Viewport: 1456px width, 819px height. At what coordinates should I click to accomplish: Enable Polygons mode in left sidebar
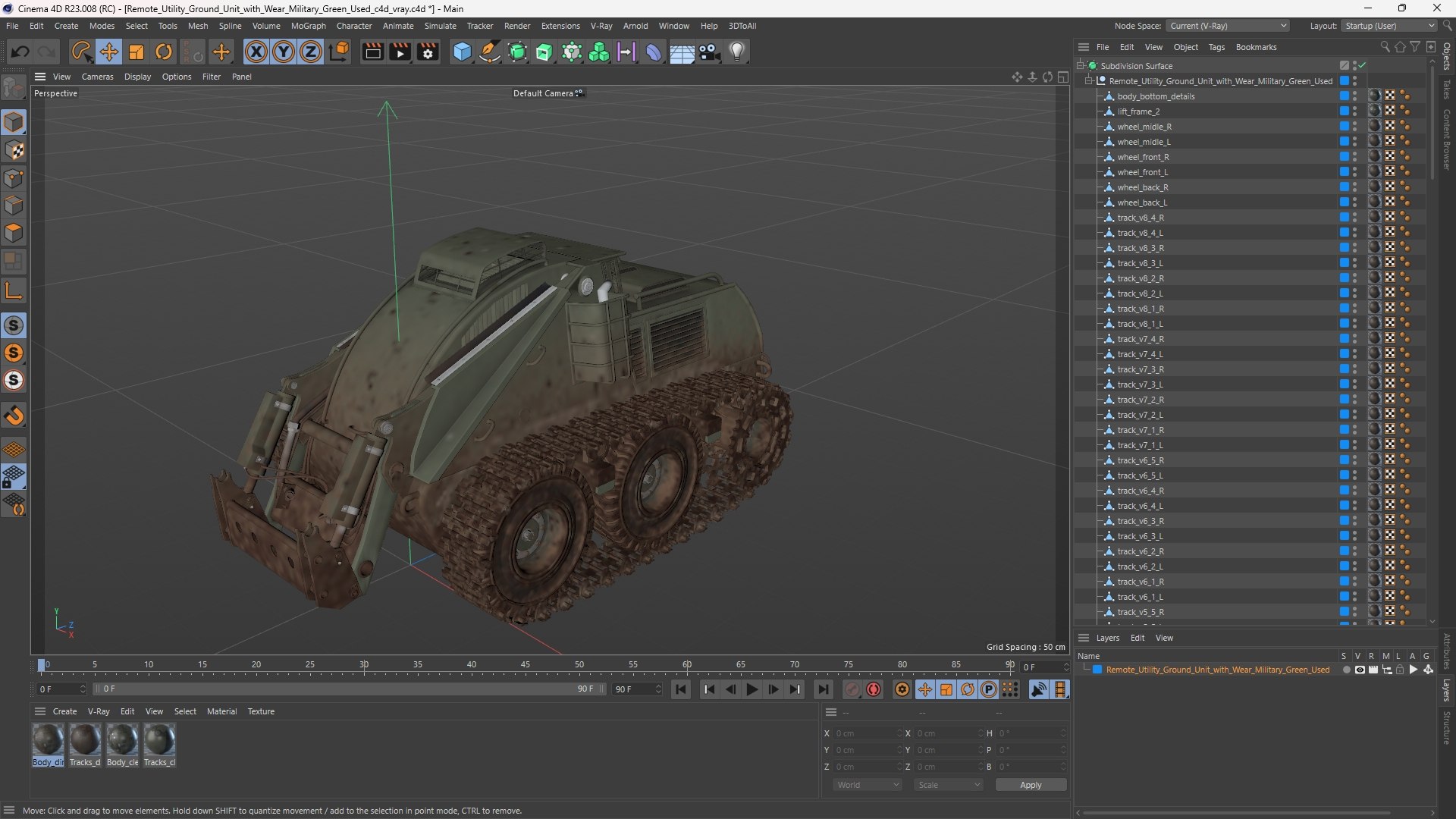pyautogui.click(x=14, y=233)
